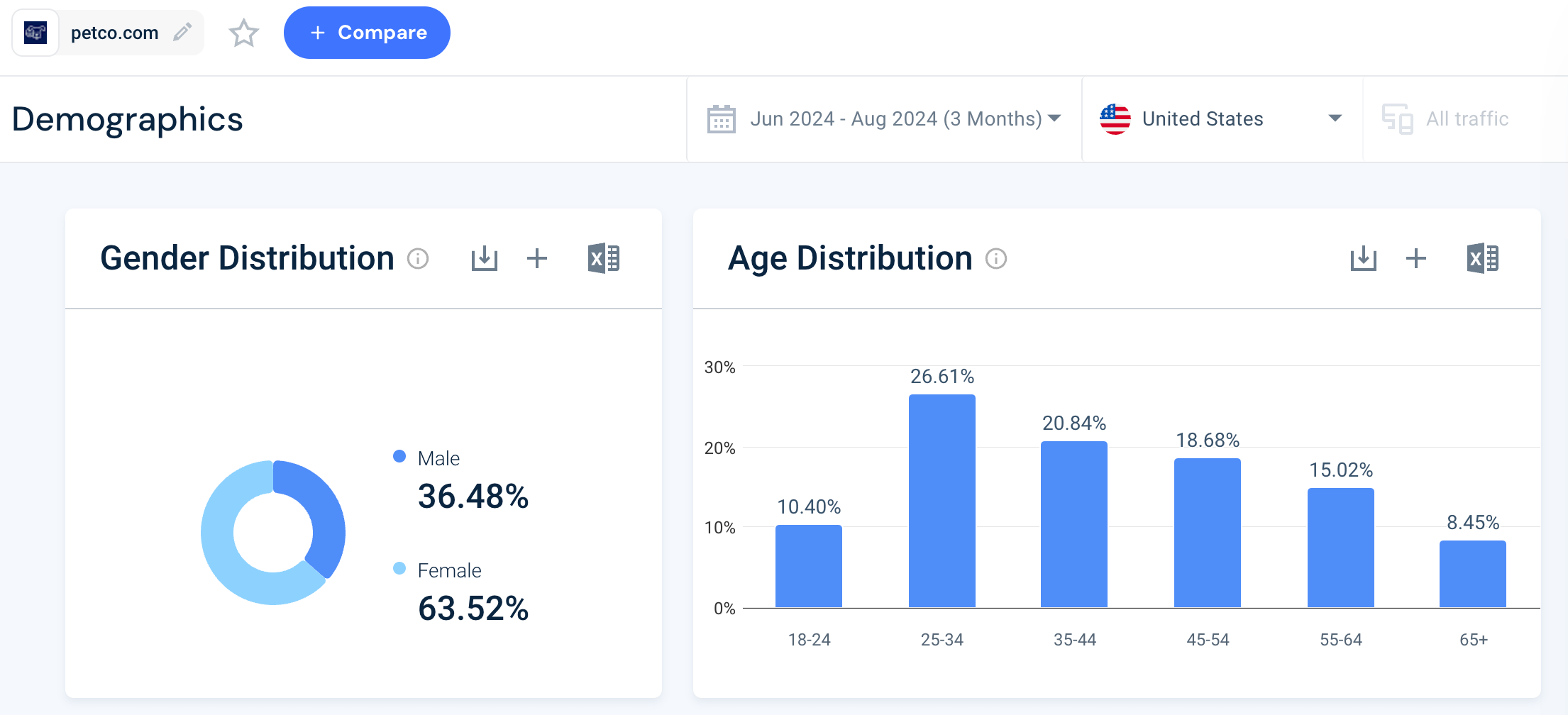Export Age Distribution to Excel
Screen dimensions: 1568x715
tap(1482, 259)
